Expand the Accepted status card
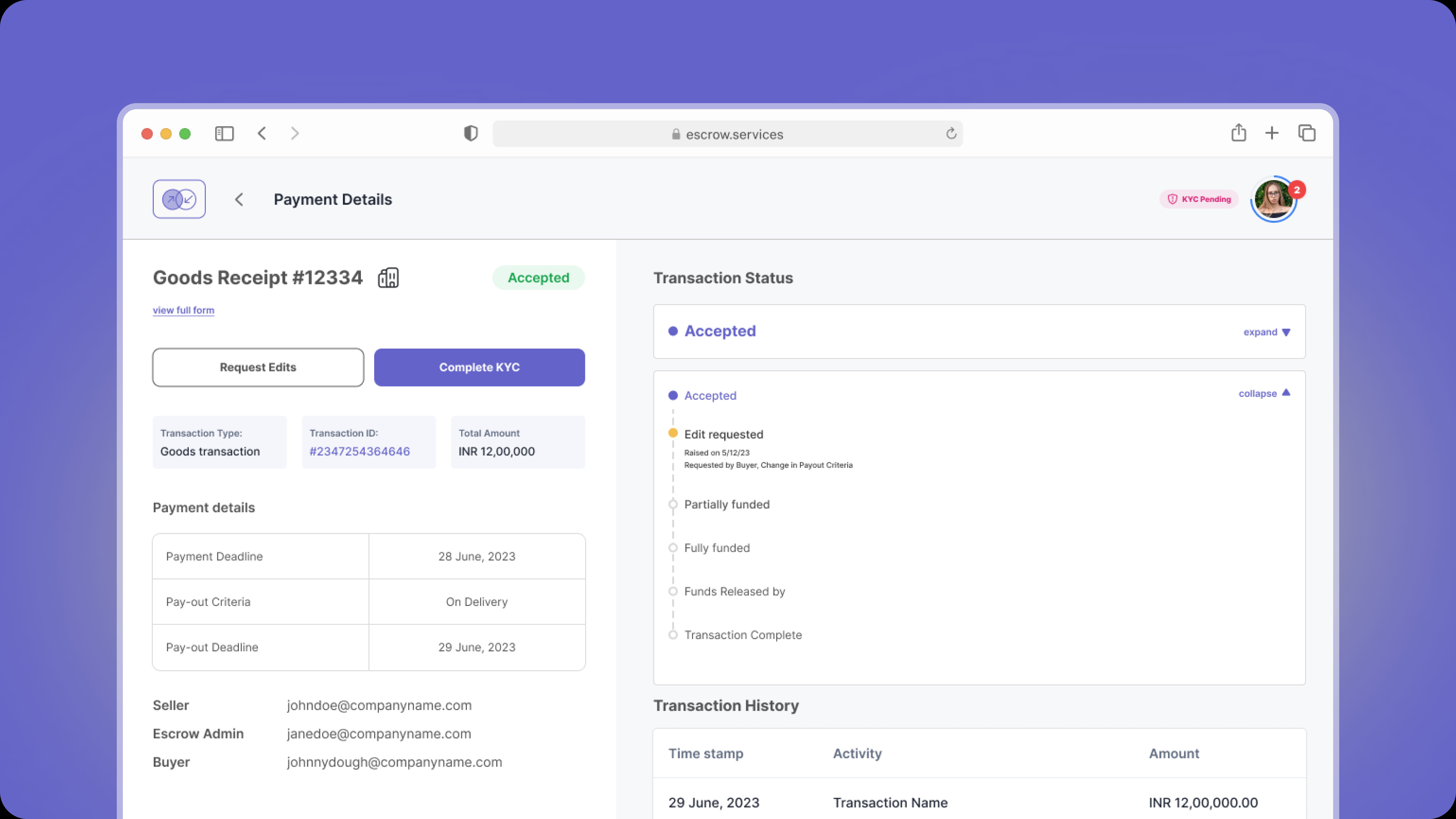This screenshot has height=819, width=1456. pyautogui.click(x=1267, y=332)
